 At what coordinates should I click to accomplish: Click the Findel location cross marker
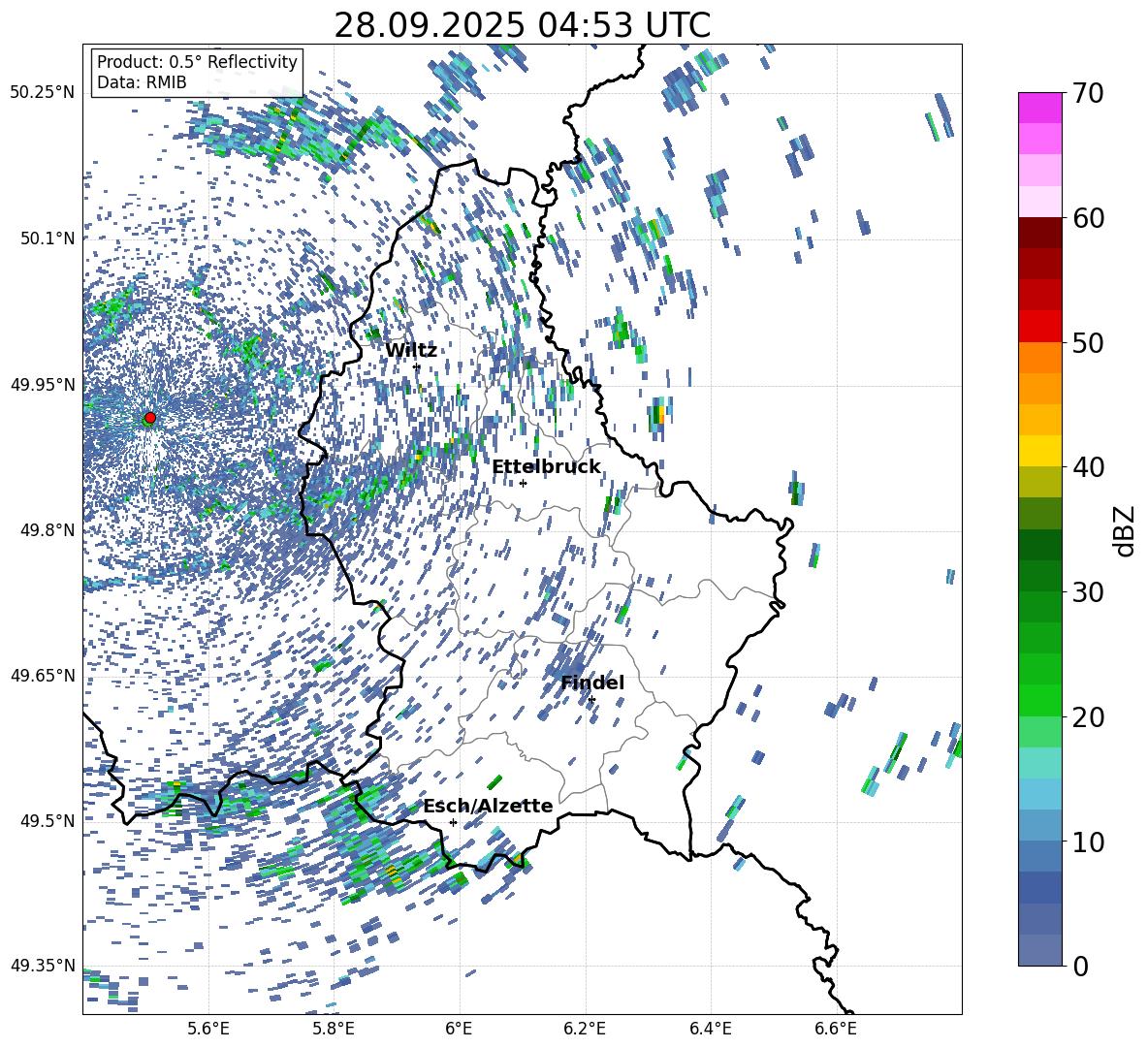[x=591, y=700]
